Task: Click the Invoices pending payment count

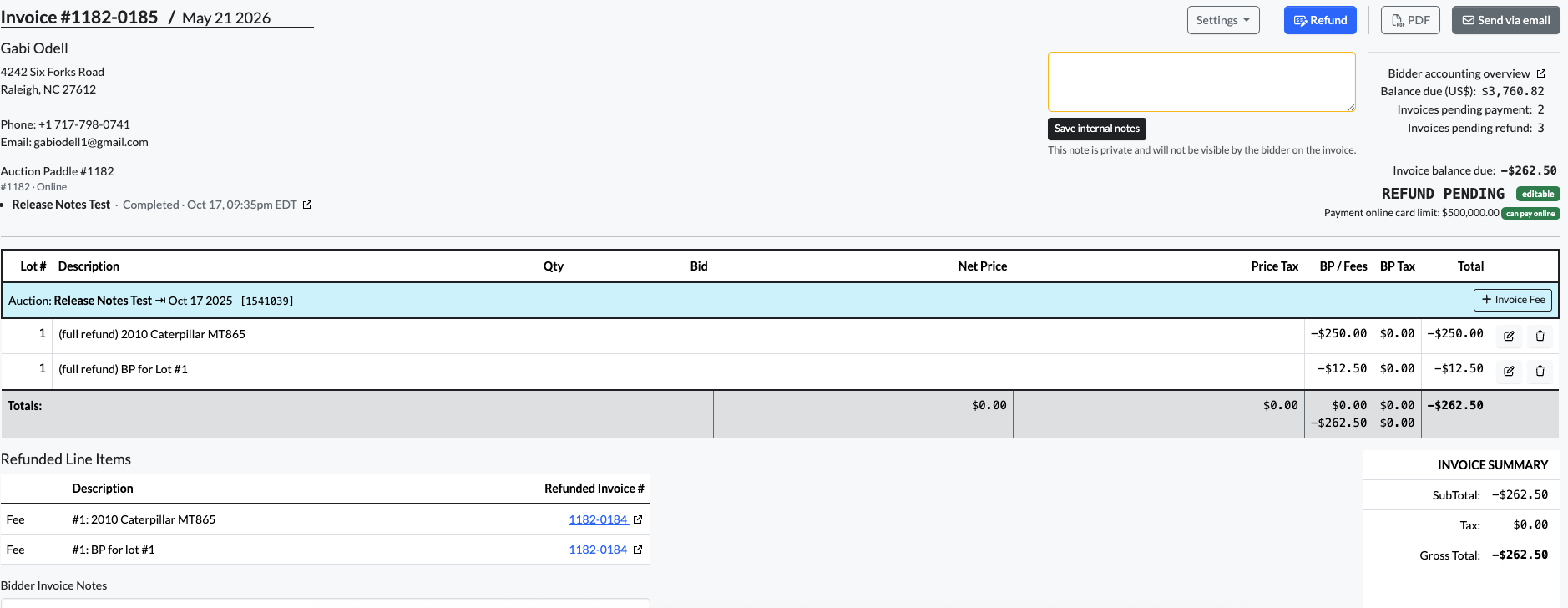Action: tap(1540, 109)
